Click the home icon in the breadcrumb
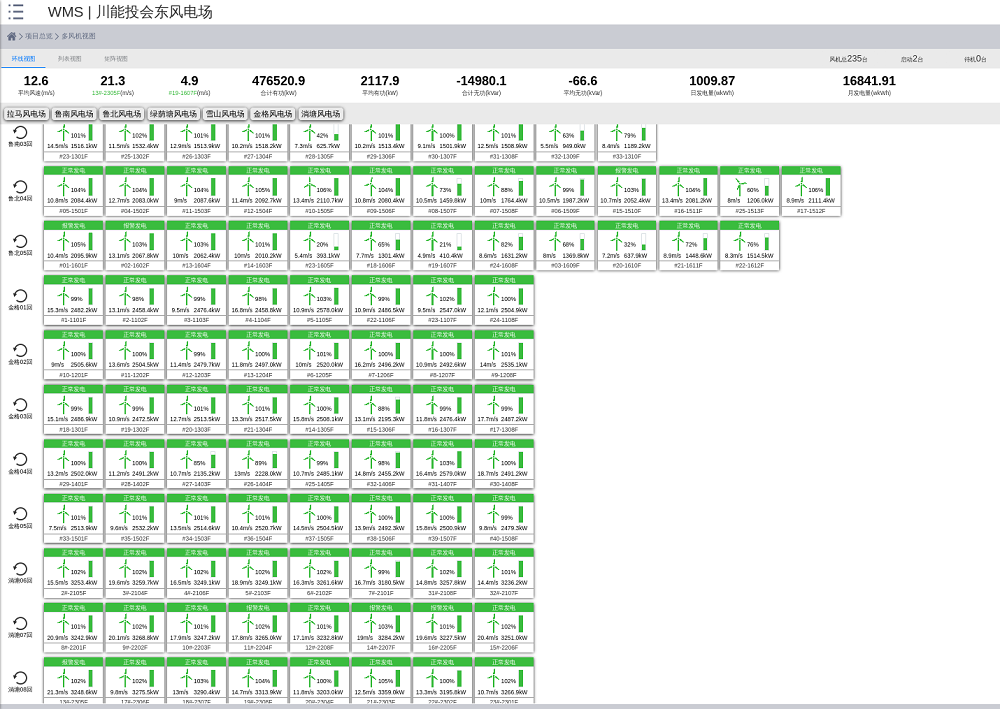This screenshot has width=1000, height=709. [11, 36]
